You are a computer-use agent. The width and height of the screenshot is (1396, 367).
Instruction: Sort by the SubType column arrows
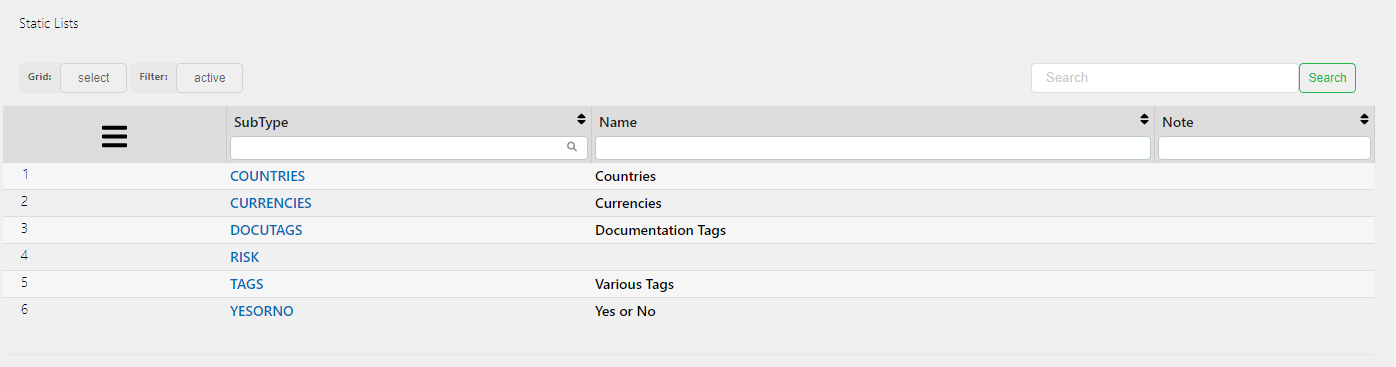coord(581,119)
